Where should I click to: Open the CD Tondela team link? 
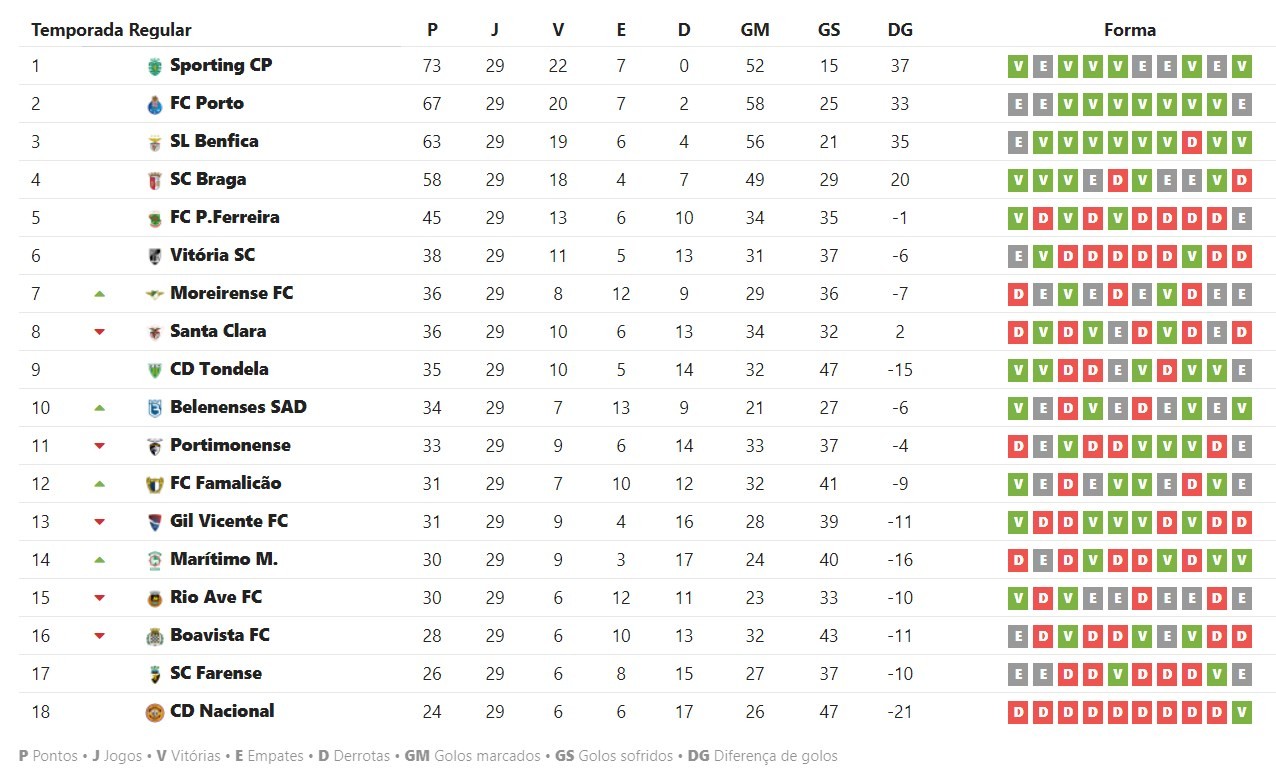tap(219, 369)
